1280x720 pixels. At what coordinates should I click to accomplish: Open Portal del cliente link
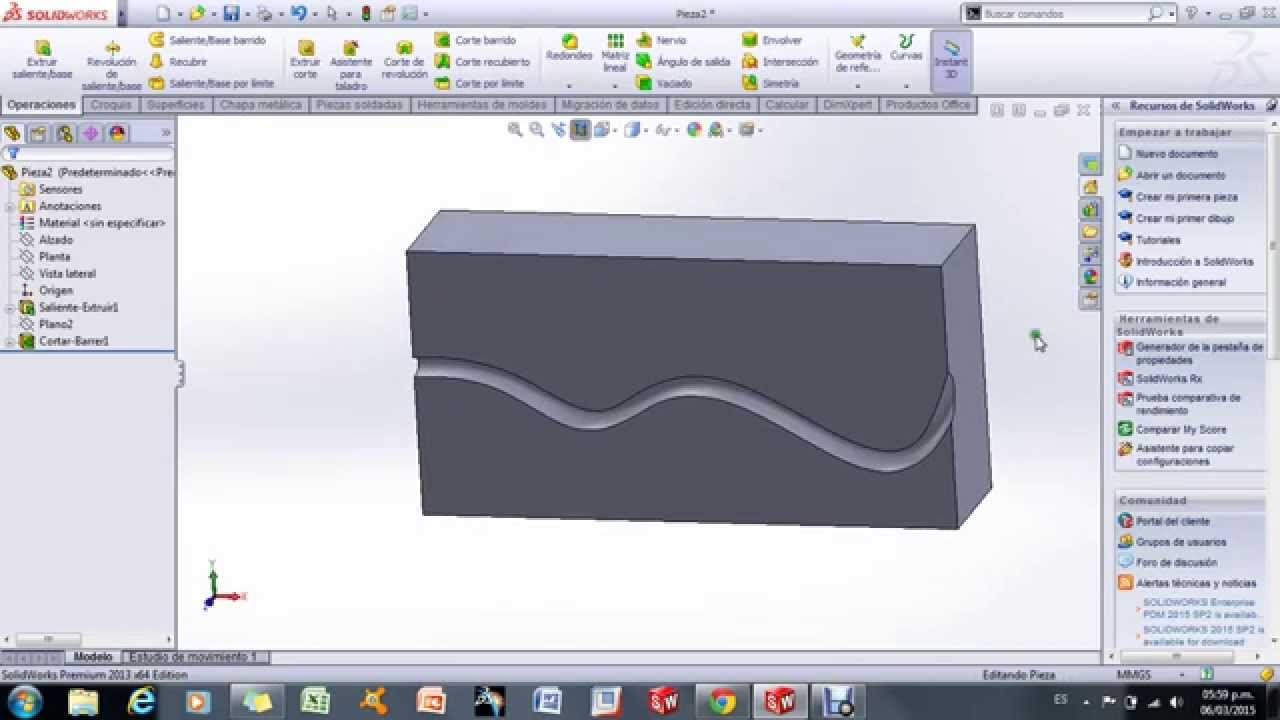[x=1172, y=521]
